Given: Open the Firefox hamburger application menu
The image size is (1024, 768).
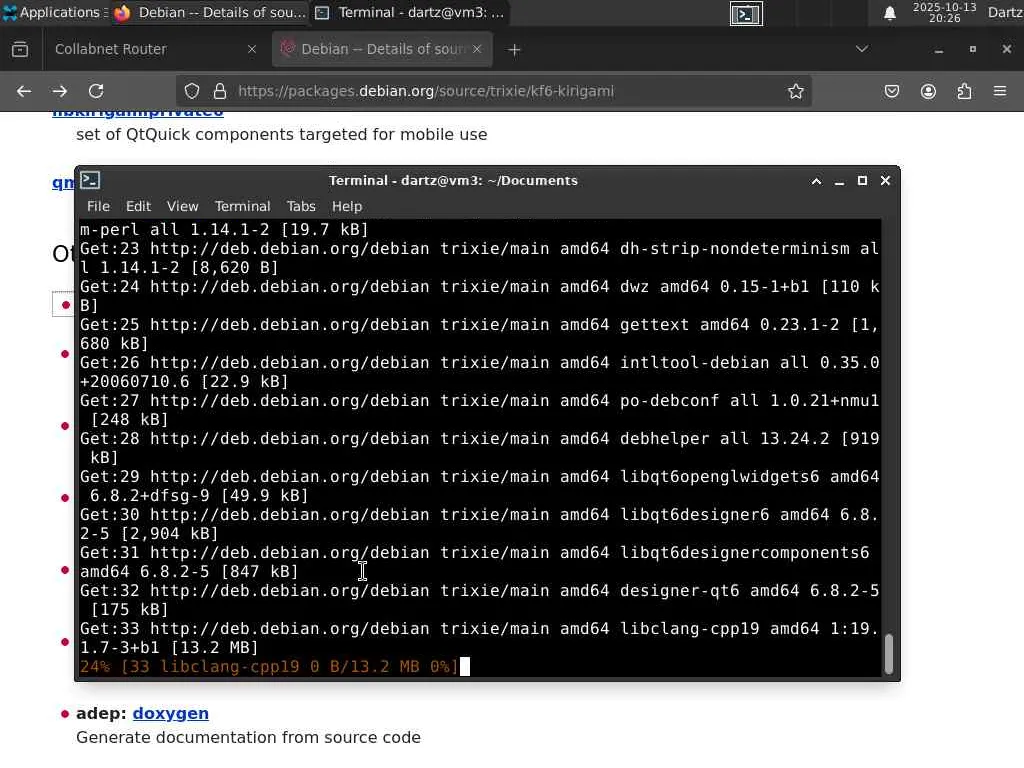Looking at the screenshot, I should (x=1000, y=91).
